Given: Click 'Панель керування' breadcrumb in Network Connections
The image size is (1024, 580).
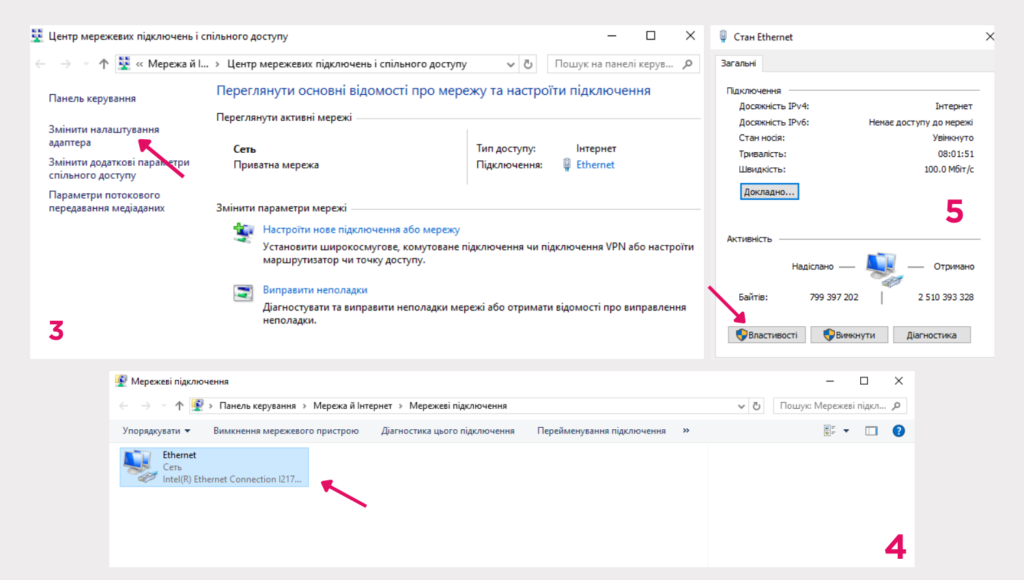Looking at the screenshot, I should click(257, 406).
